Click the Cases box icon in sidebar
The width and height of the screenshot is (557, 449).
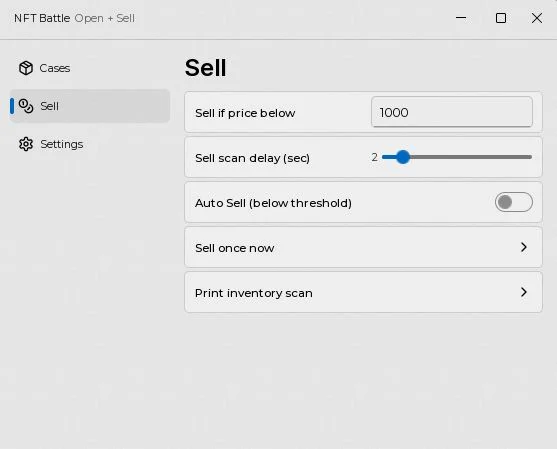click(26, 68)
